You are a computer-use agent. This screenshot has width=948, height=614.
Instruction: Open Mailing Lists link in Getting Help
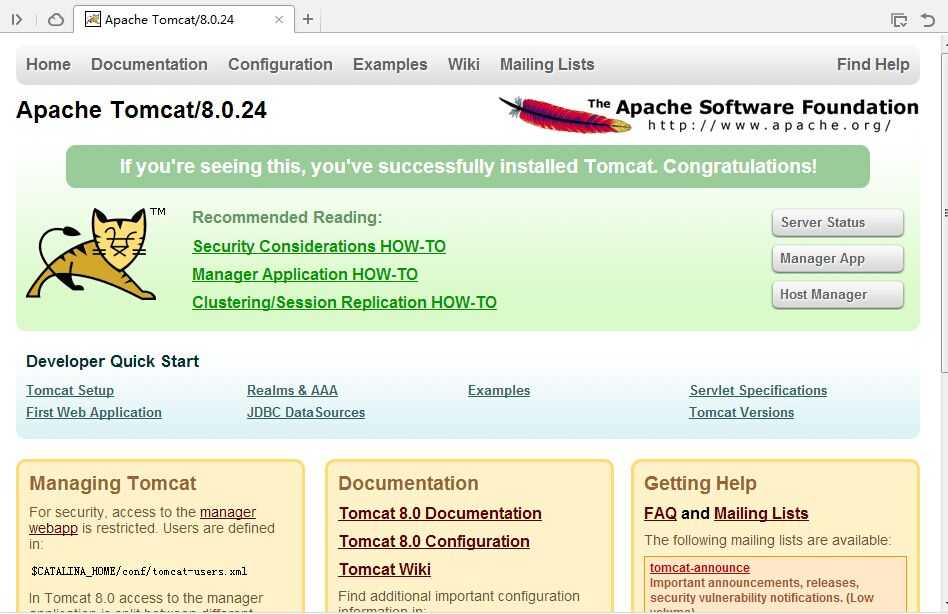click(x=761, y=513)
